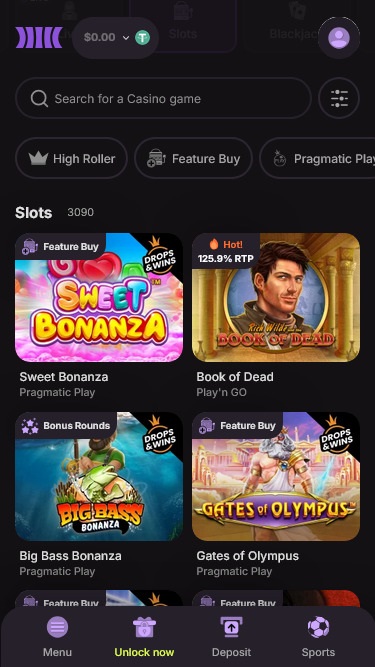Expand the $0.00 balance dropdown chevron

126,38
